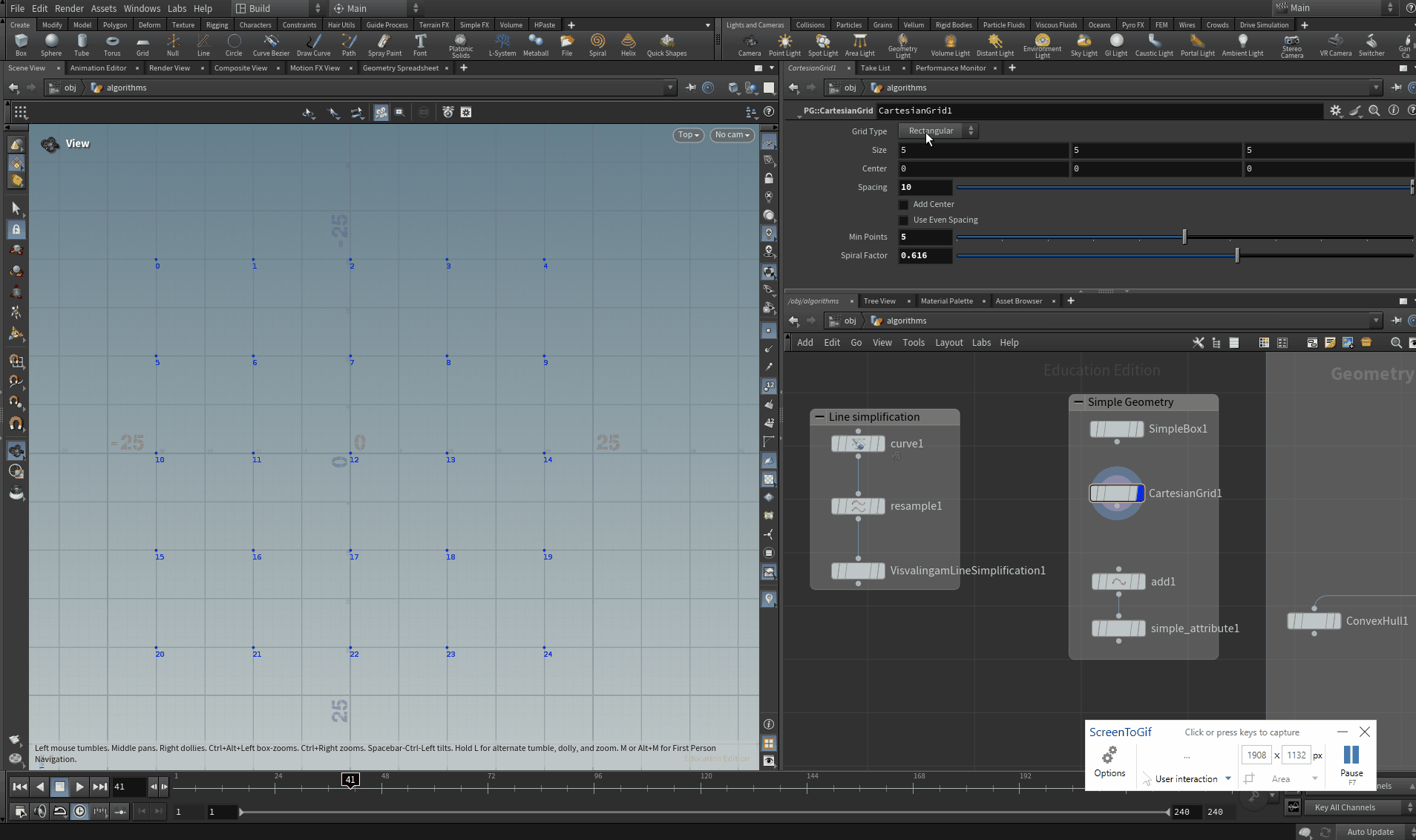Open the Windows menu
Viewport: 1416px width, 840px height.
(x=142, y=8)
